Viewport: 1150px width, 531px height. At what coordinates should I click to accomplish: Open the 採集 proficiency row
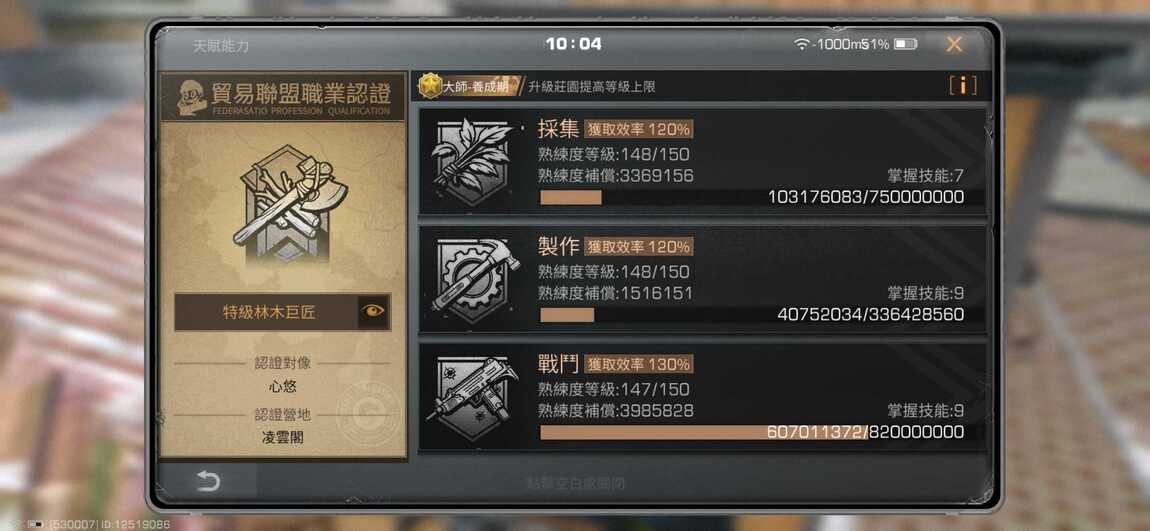(702, 162)
